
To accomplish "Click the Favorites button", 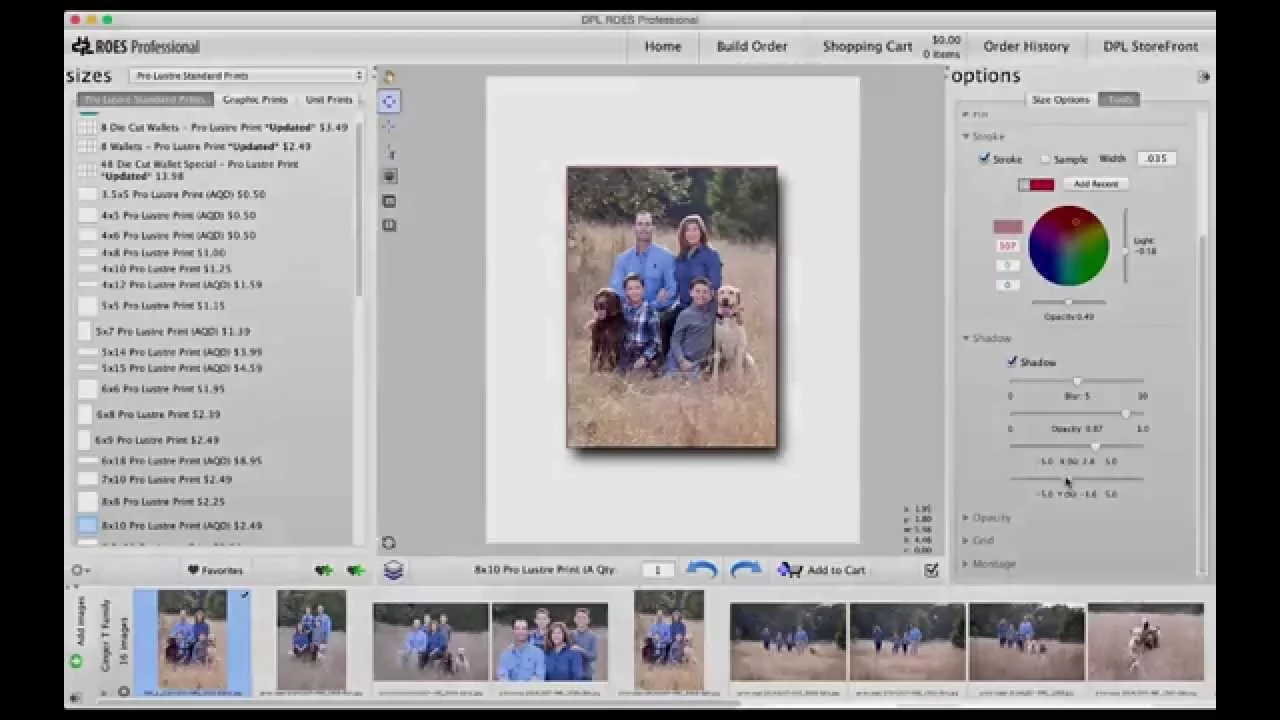I will tap(215, 570).
